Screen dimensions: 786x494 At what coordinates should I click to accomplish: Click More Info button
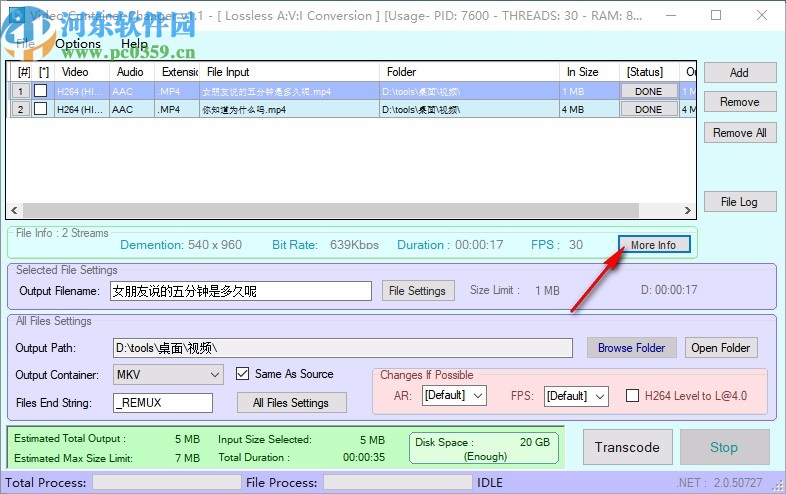pos(654,245)
